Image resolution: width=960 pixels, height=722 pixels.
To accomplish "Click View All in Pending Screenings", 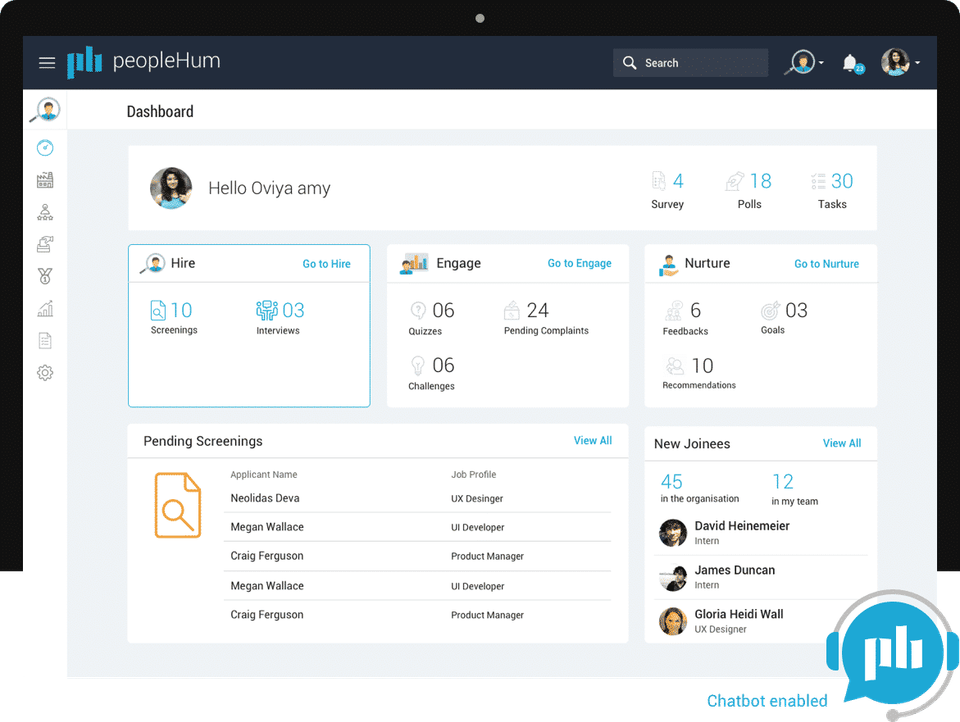I will click(x=592, y=441).
